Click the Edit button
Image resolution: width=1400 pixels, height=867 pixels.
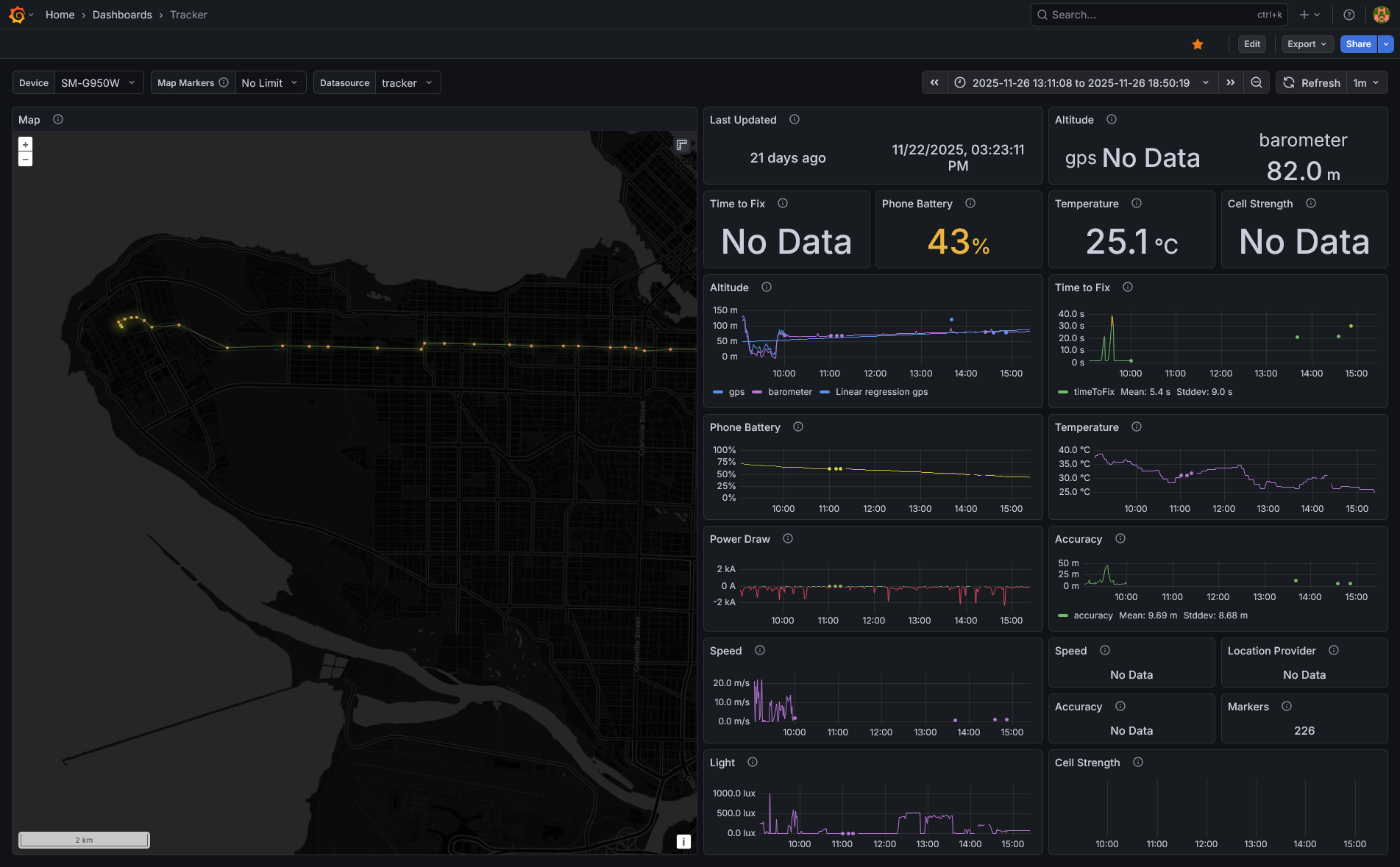click(x=1251, y=43)
